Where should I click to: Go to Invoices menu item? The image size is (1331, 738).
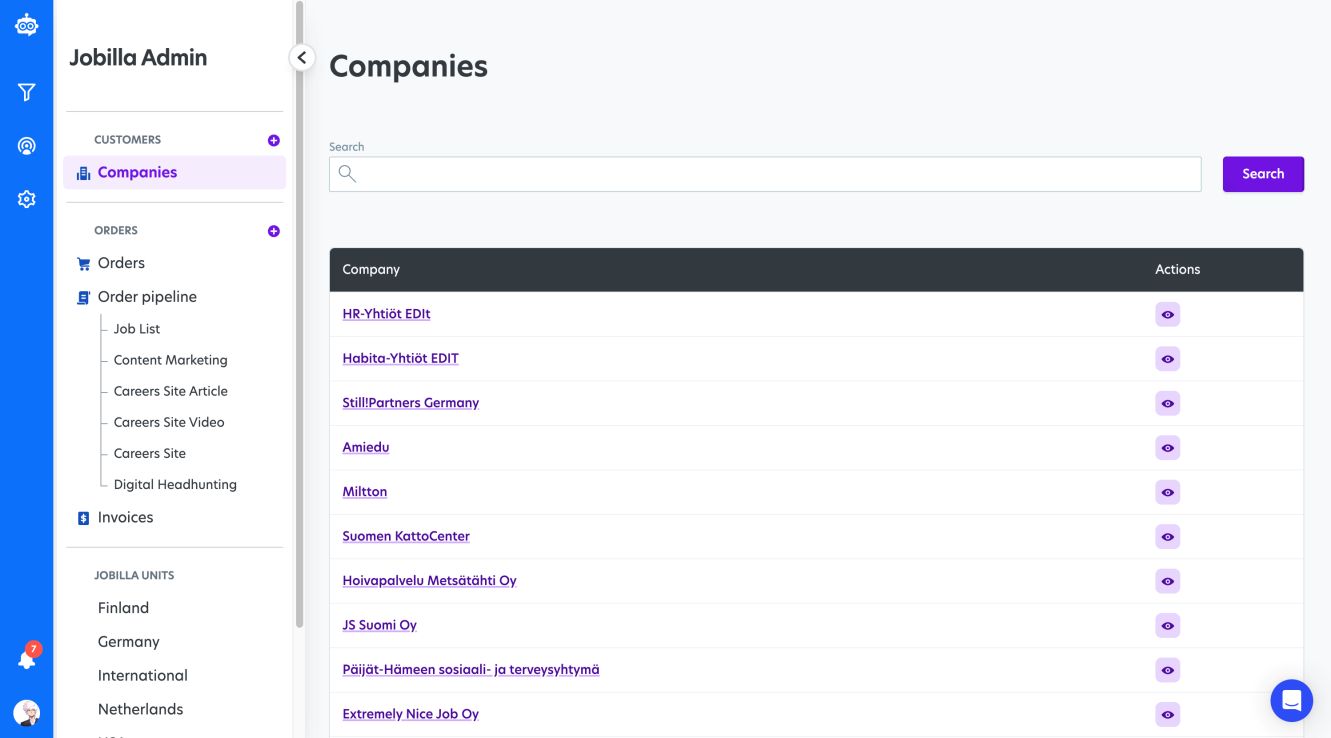tap(125, 518)
